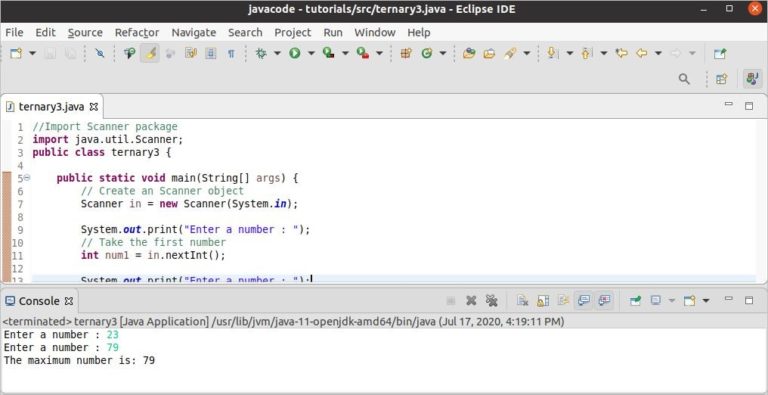Viewport: 768px width, 395px height.
Task: Open the External Tools dropdown arrow
Action: click(379, 53)
